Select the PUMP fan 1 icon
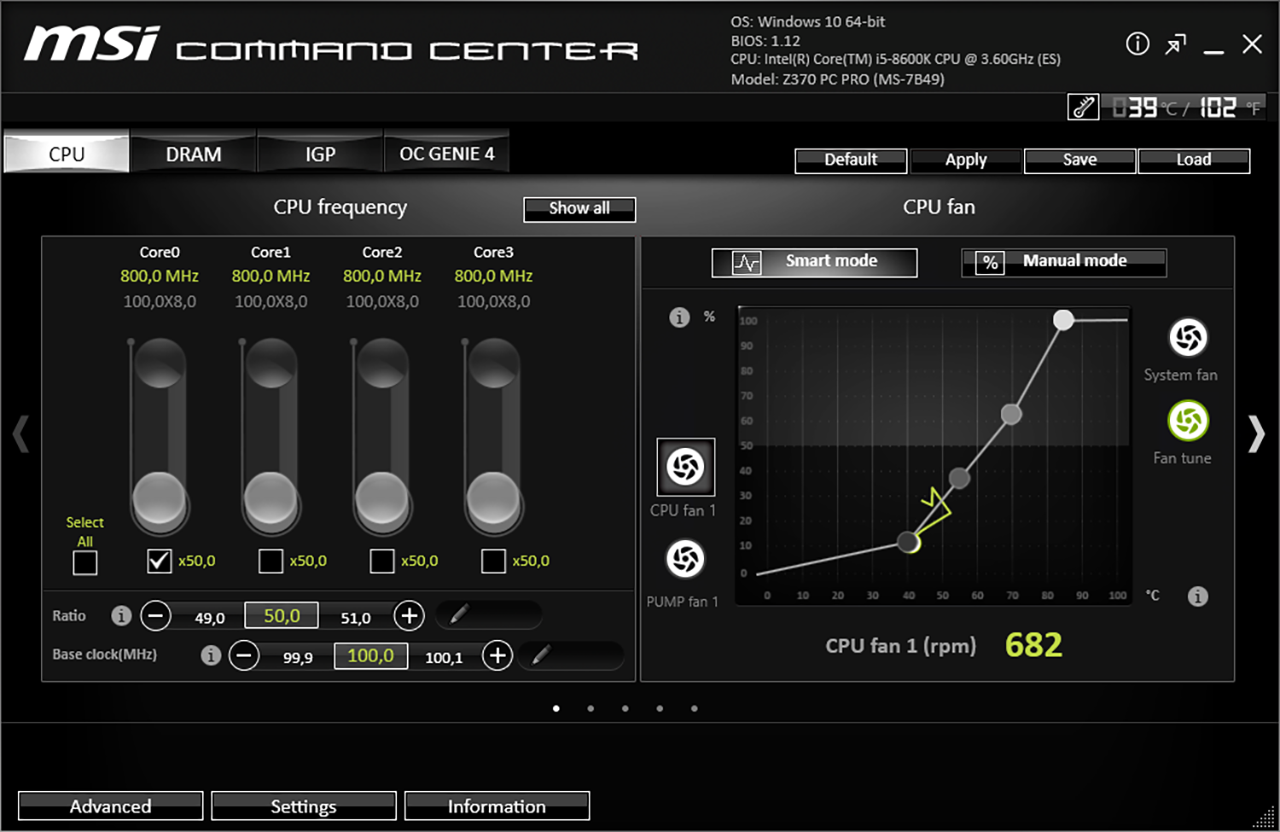The height and width of the screenshot is (832, 1280). point(685,559)
